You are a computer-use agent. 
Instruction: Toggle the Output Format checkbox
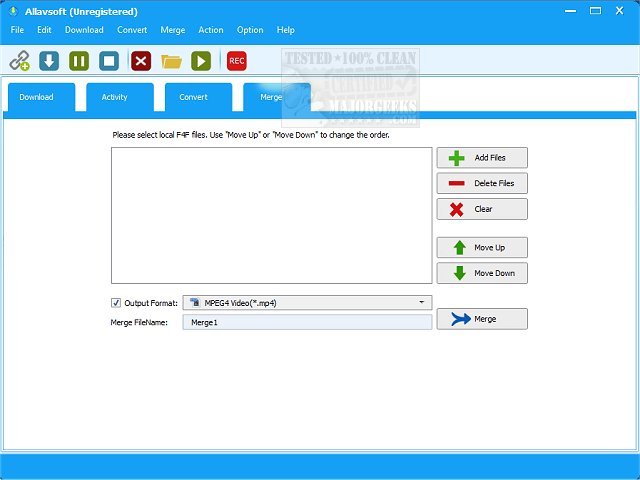[x=116, y=303]
